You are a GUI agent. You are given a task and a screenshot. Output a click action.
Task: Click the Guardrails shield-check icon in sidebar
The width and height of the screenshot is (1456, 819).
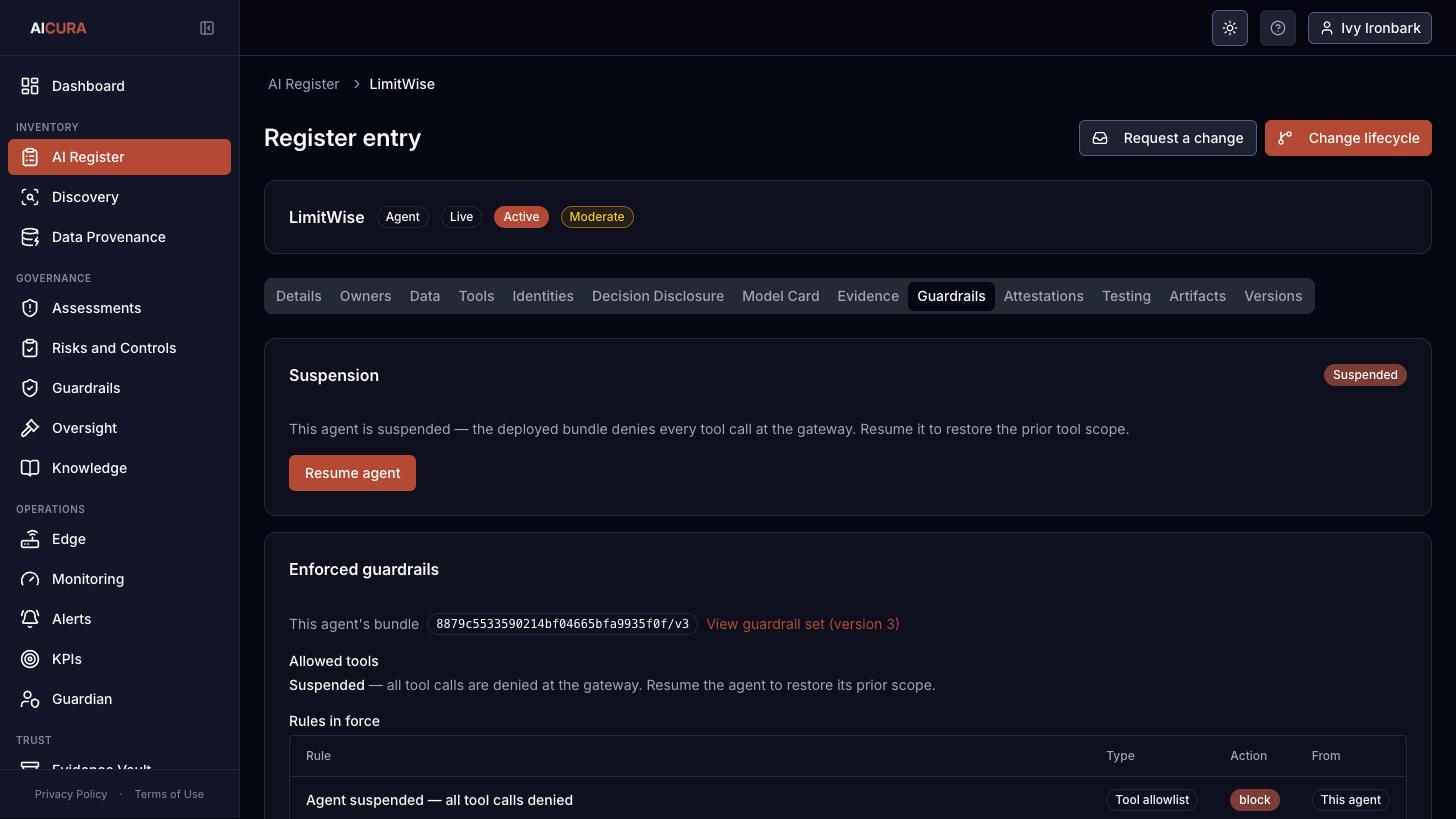tap(30, 388)
